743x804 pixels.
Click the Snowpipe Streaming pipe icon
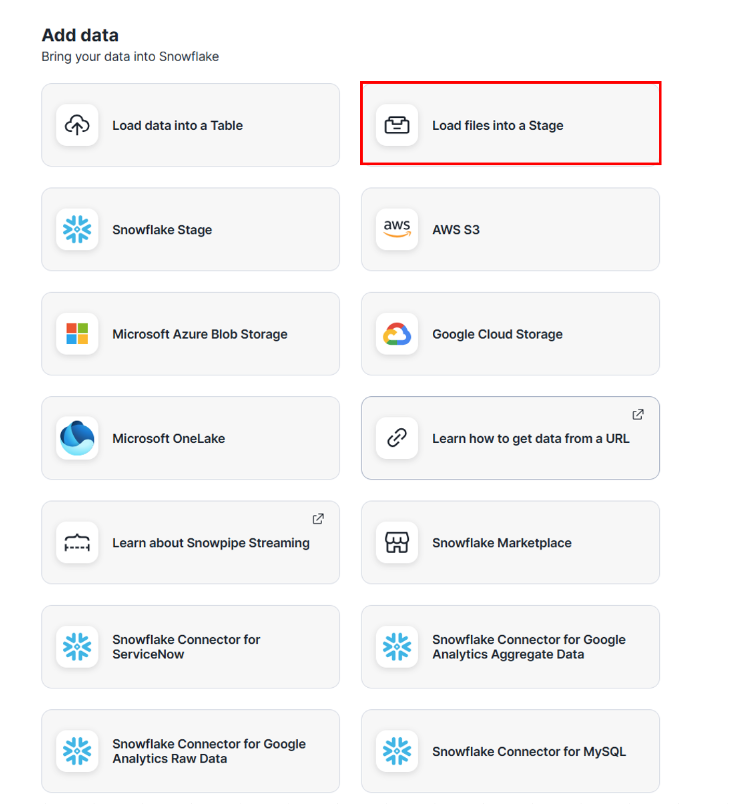[x=77, y=542]
